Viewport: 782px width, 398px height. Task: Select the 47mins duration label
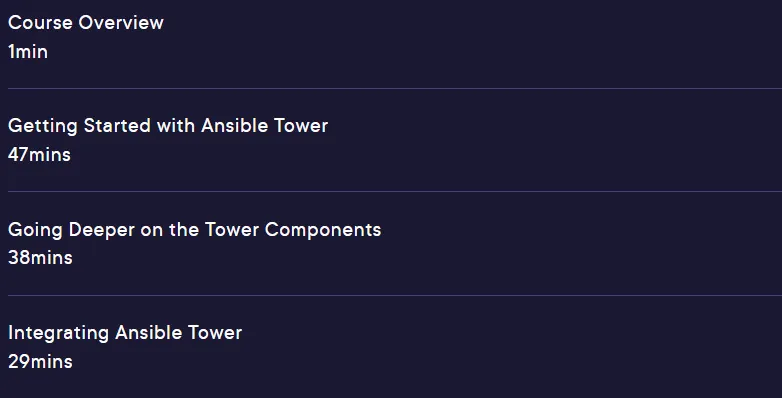tap(39, 155)
